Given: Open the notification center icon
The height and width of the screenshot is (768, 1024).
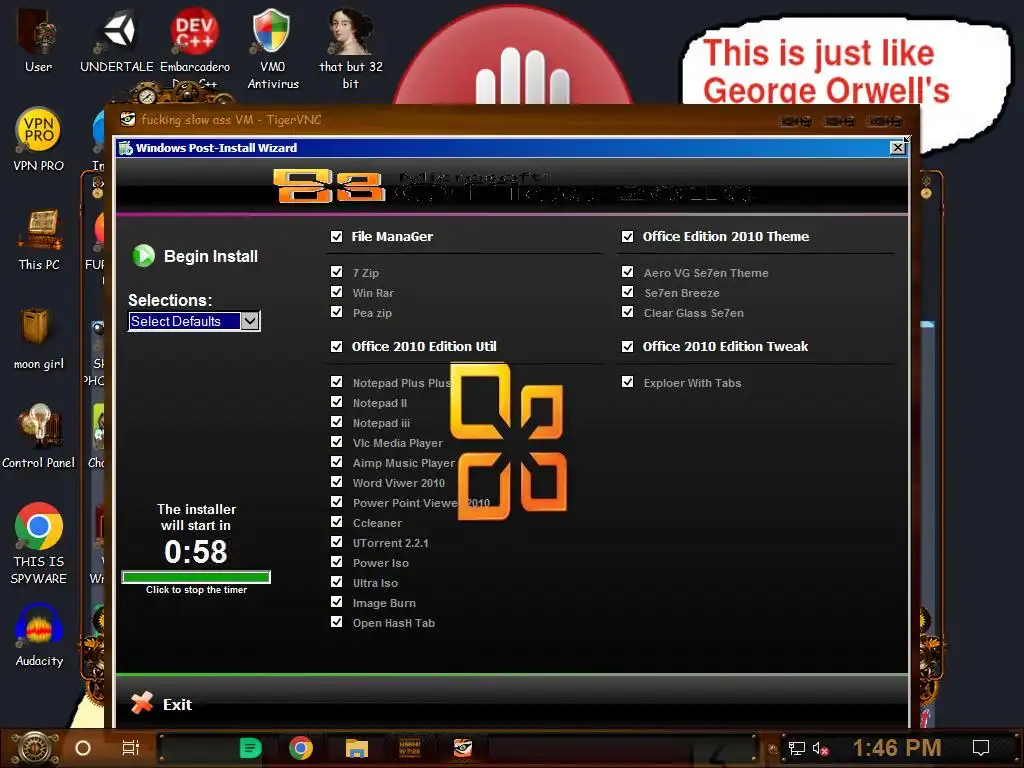Looking at the screenshot, I should 981,748.
